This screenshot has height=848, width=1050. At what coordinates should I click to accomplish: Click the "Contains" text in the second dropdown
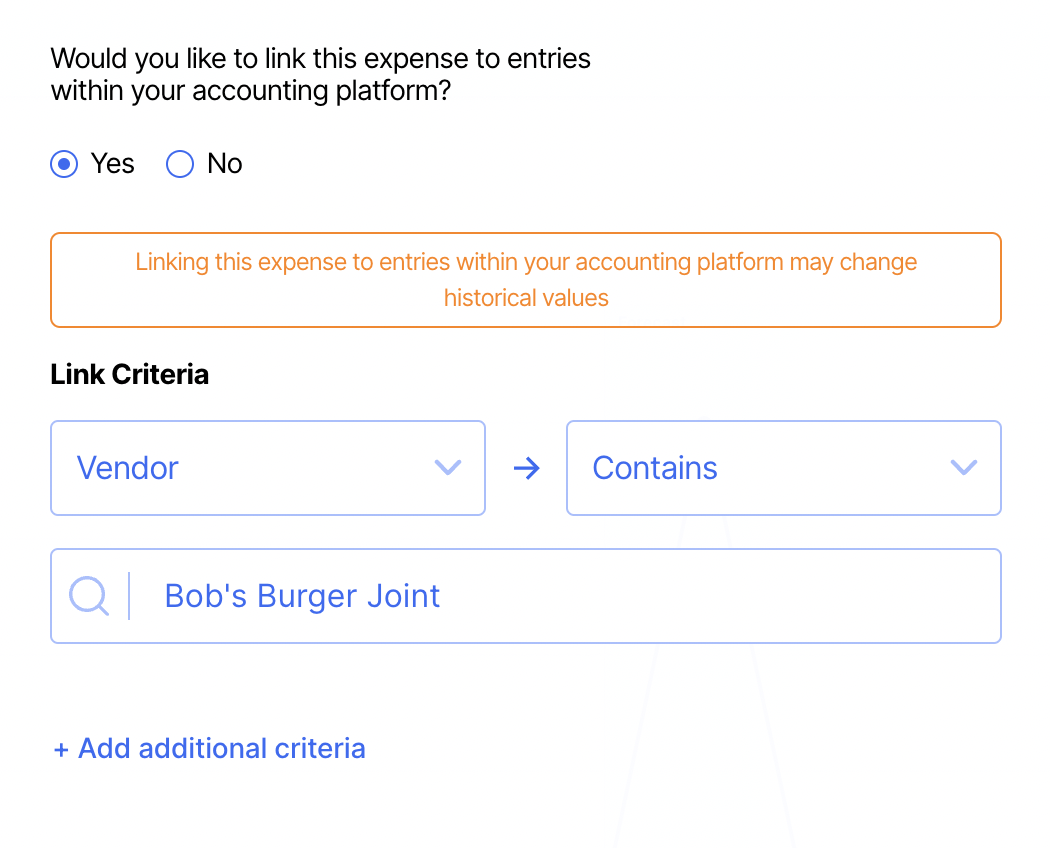(655, 468)
